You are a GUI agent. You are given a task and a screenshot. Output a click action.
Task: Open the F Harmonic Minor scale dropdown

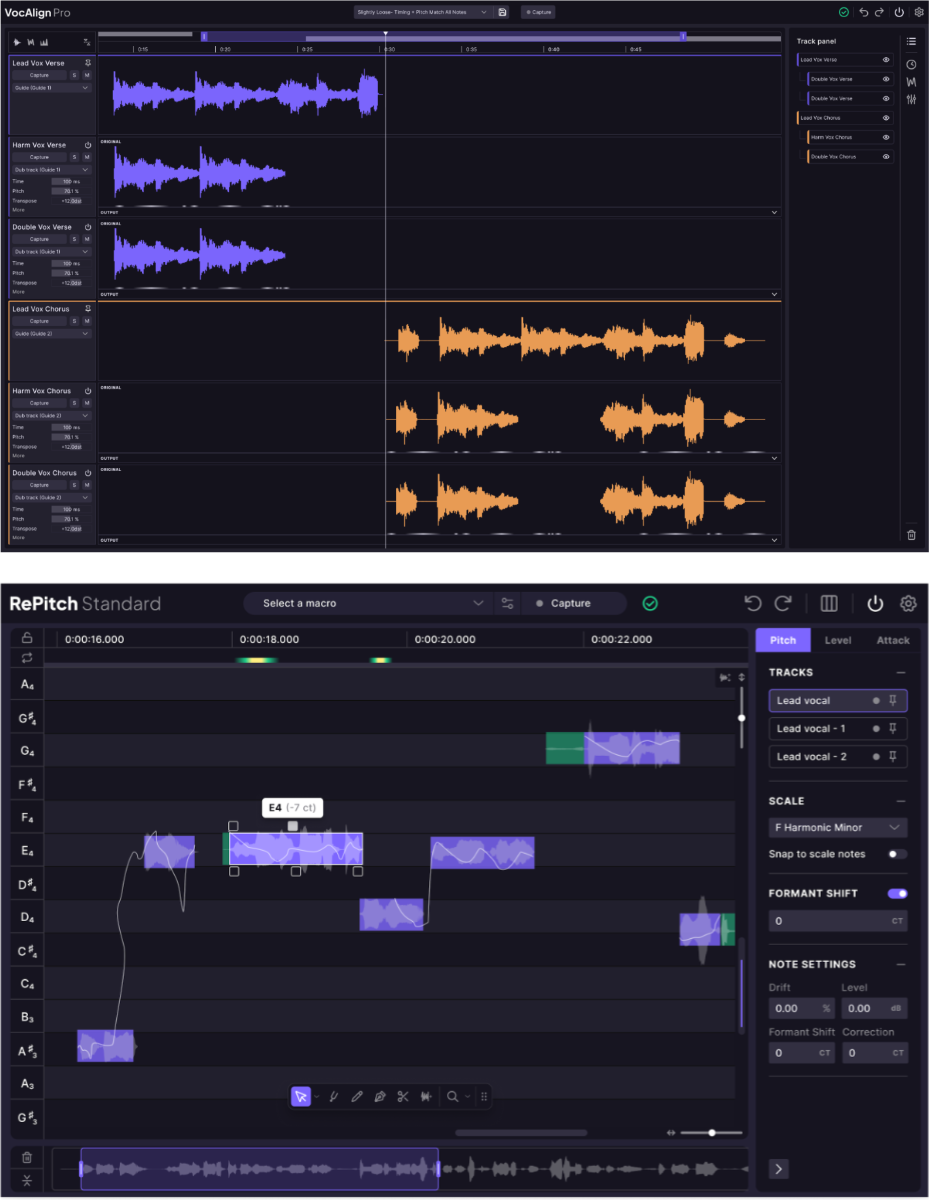click(x=838, y=827)
